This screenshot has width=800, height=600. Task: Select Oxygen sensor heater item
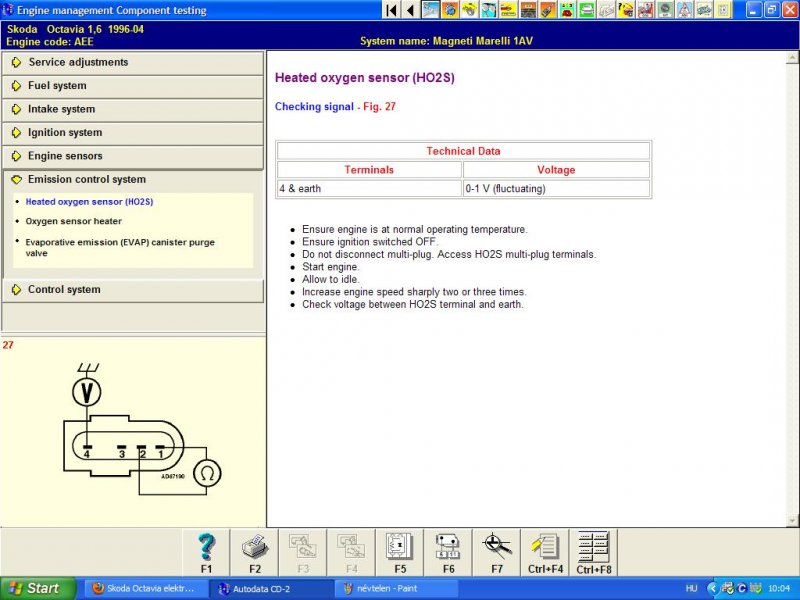click(x=73, y=221)
